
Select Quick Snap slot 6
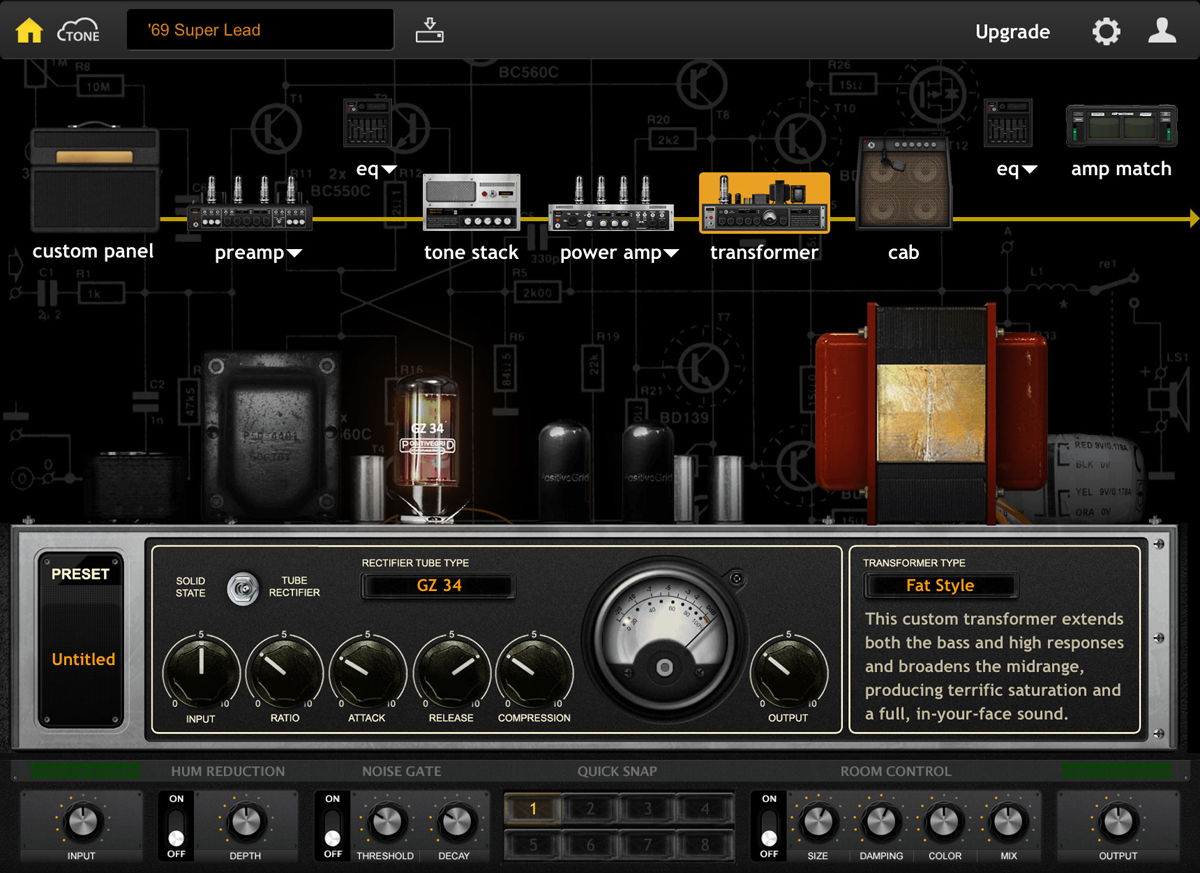[591, 845]
